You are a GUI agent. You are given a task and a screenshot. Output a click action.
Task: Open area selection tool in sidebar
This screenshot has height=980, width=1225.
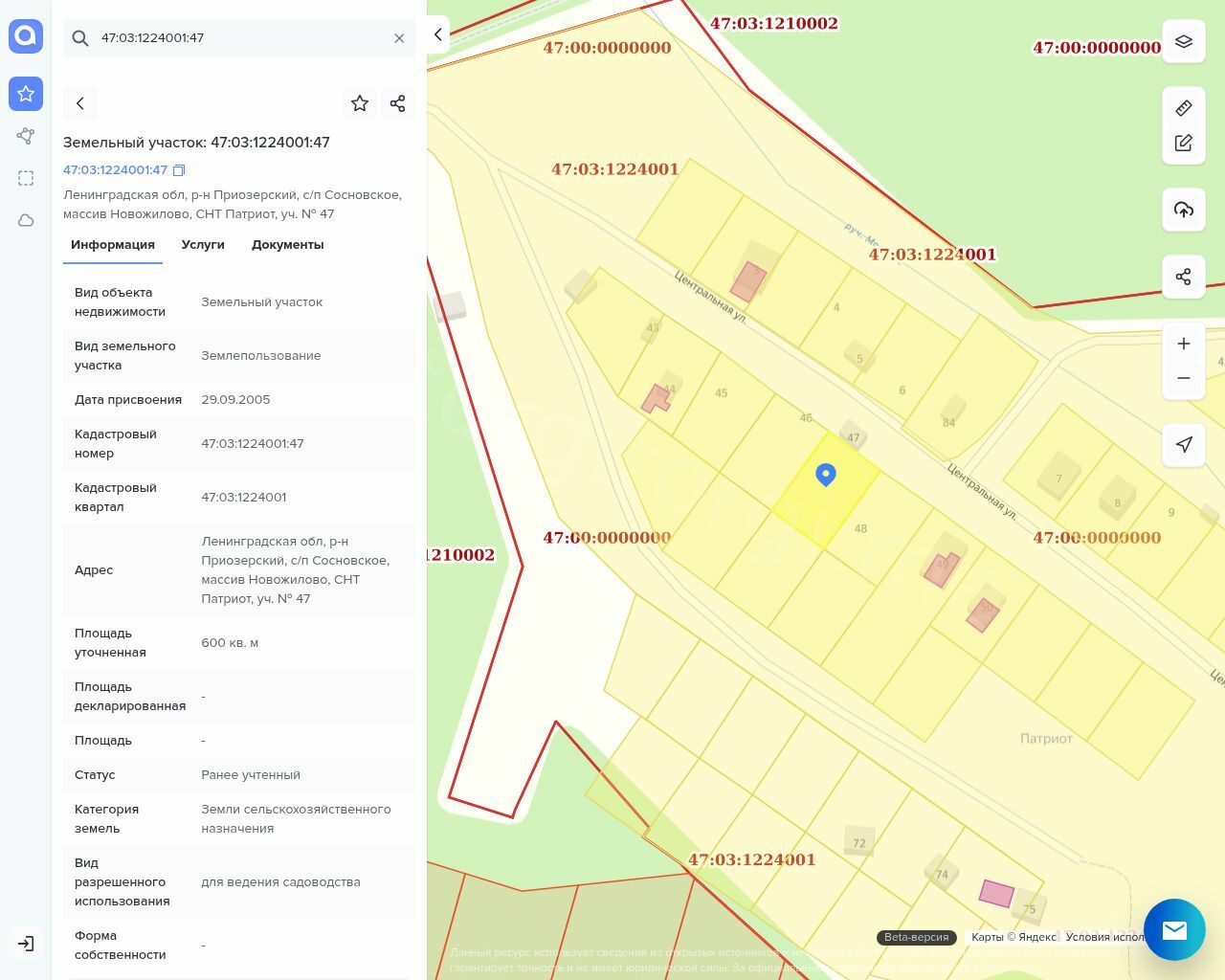click(26, 178)
